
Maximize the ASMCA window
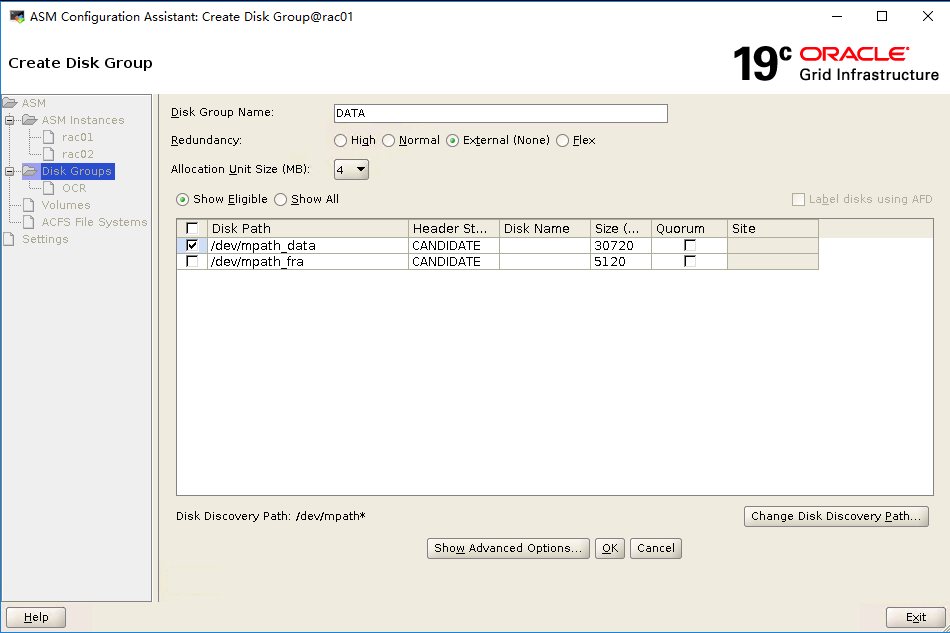click(x=882, y=16)
